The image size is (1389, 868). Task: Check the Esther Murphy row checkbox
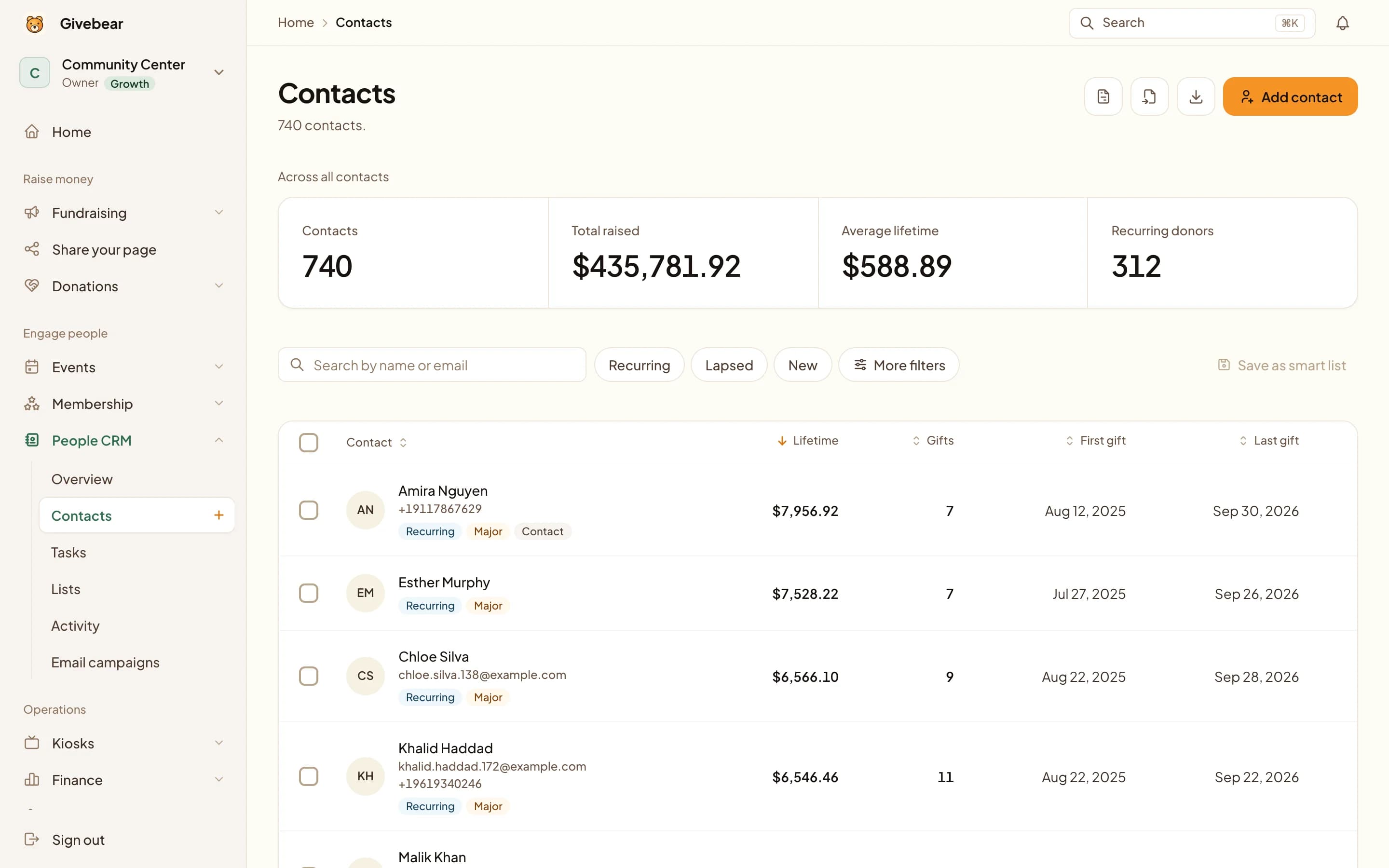coord(308,593)
